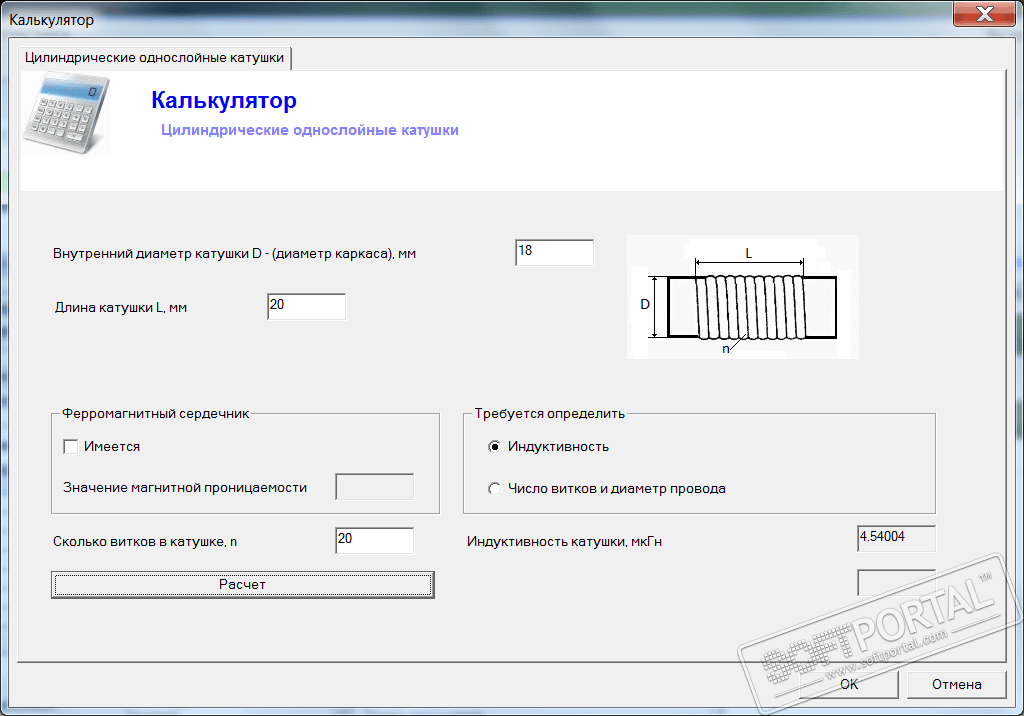Open the Цилиндрические однослойные катушки tab
Image resolution: width=1024 pixels, height=716 pixels.
[x=155, y=57]
